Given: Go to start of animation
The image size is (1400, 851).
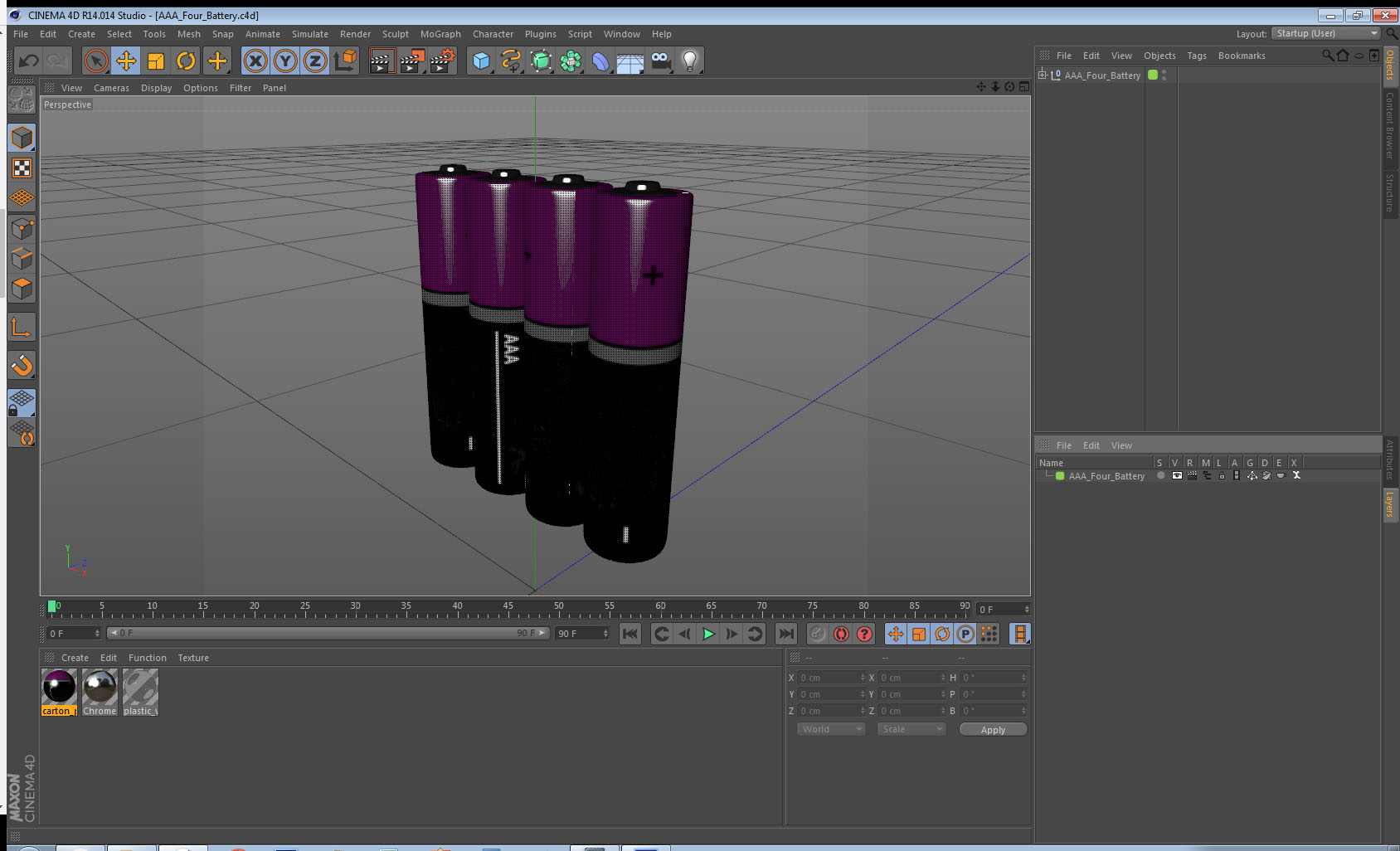Looking at the screenshot, I should 630,634.
